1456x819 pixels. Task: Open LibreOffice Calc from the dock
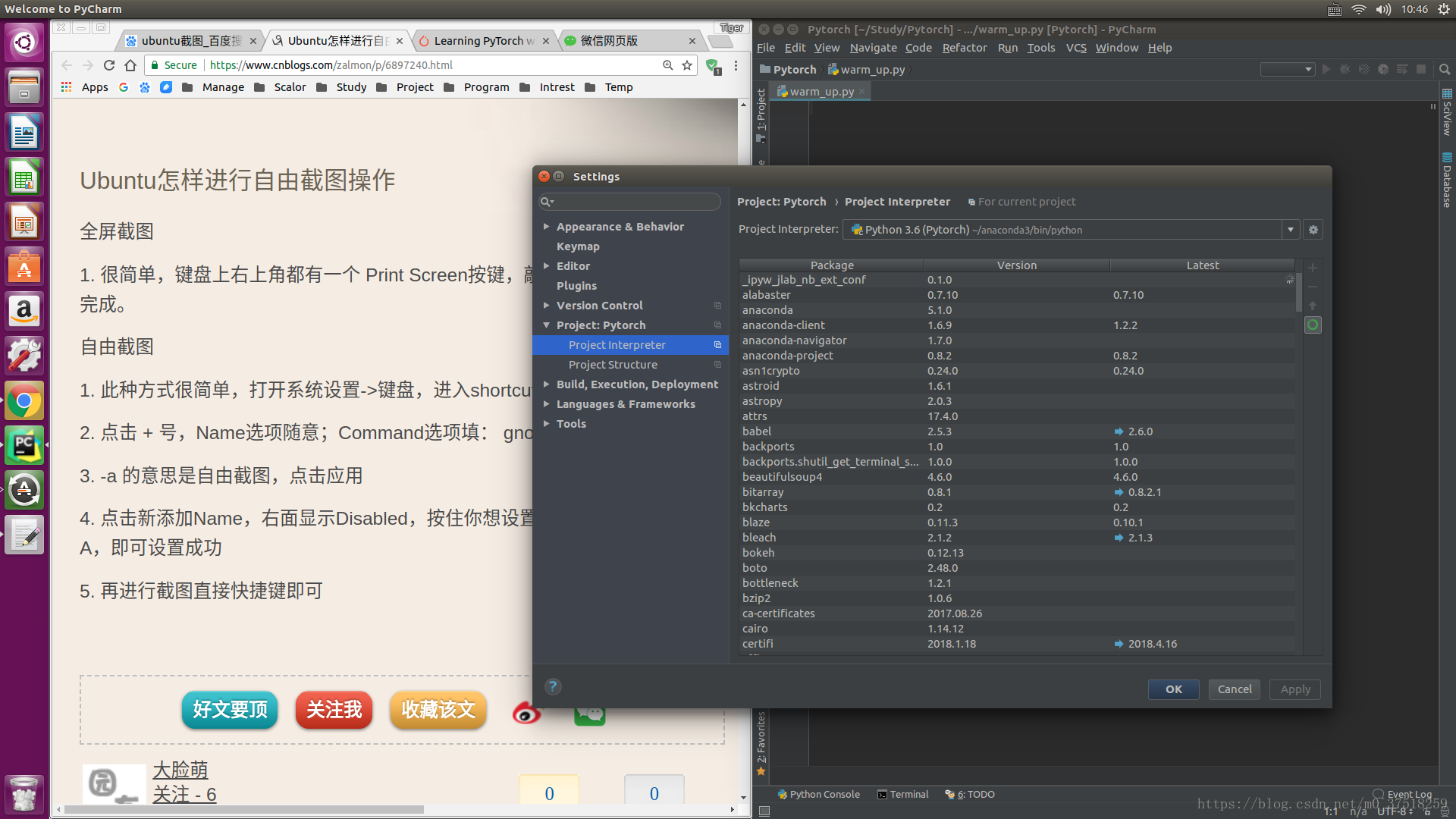[x=24, y=177]
